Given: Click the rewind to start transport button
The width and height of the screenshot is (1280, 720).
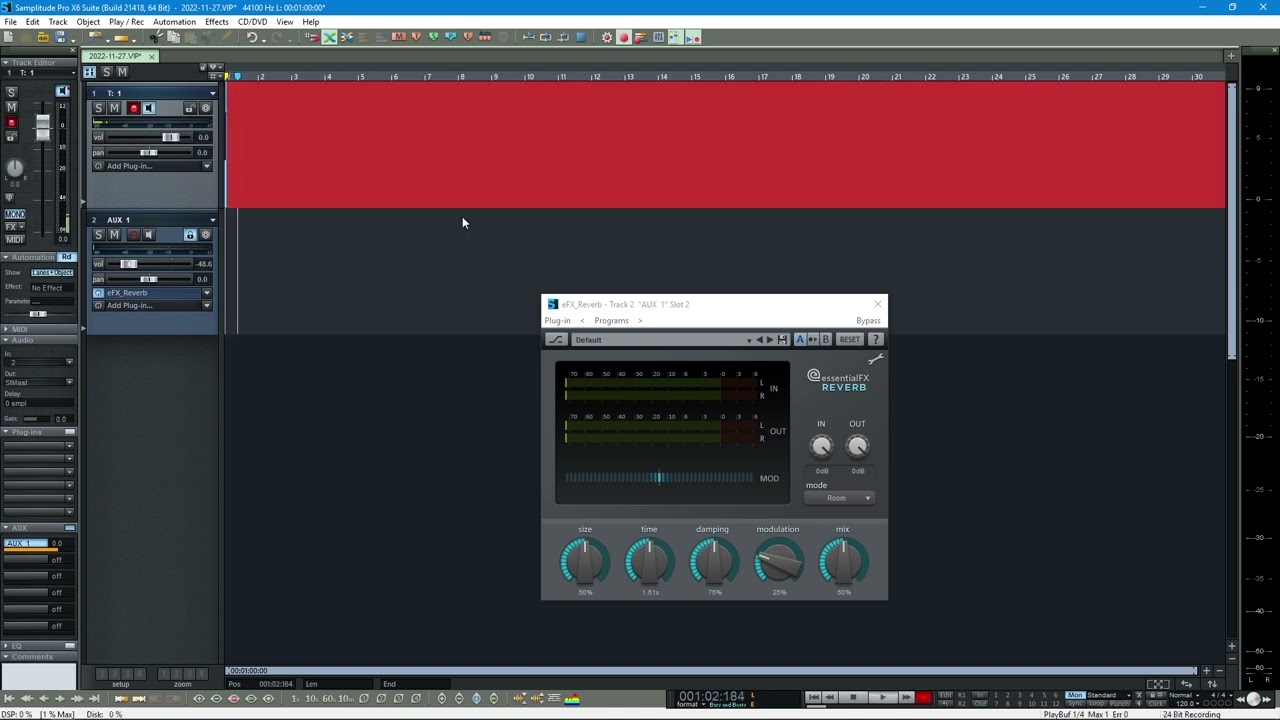Looking at the screenshot, I should point(813,697).
